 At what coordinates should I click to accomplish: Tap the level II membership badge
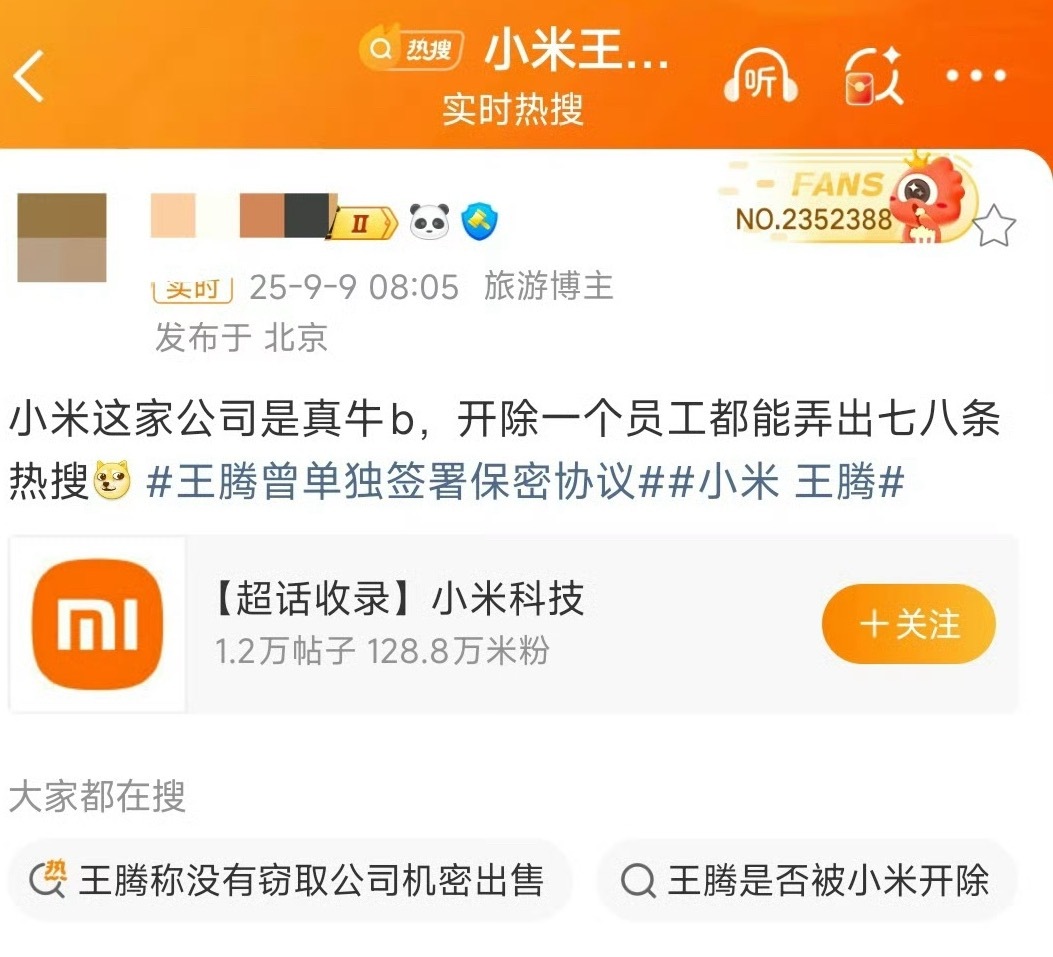(363, 222)
